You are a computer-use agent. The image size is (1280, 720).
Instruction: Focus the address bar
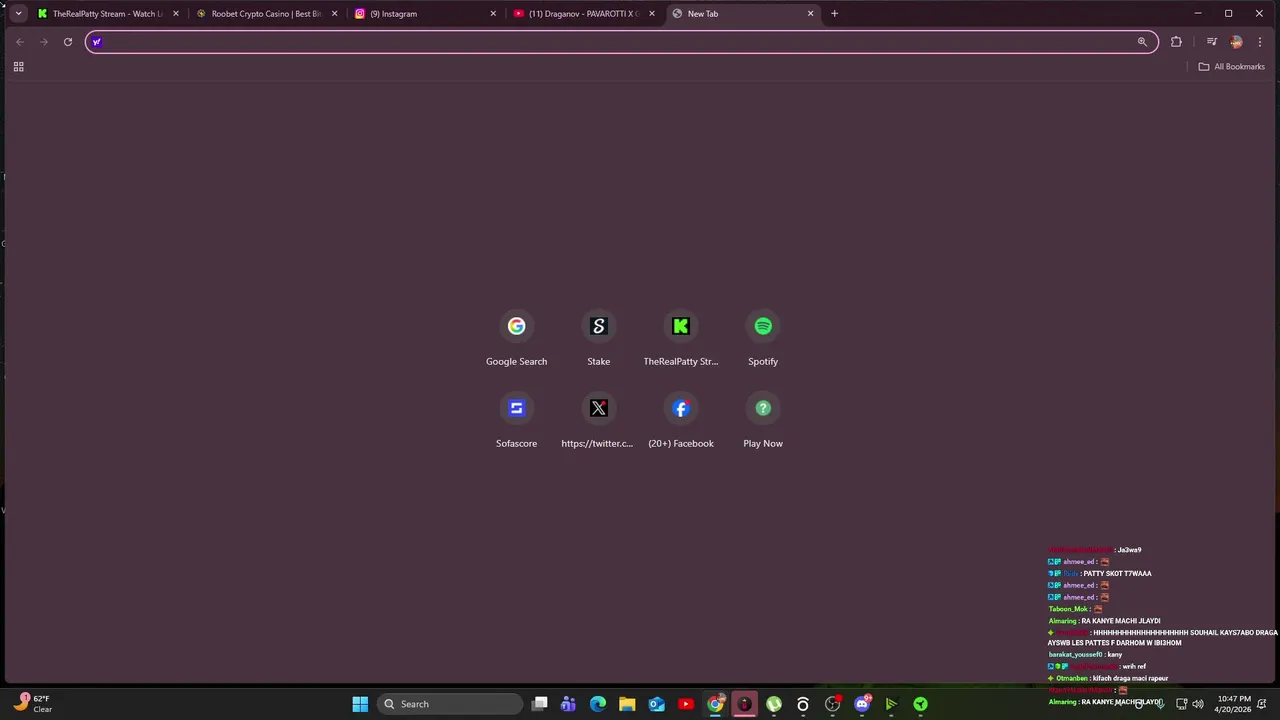620,42
